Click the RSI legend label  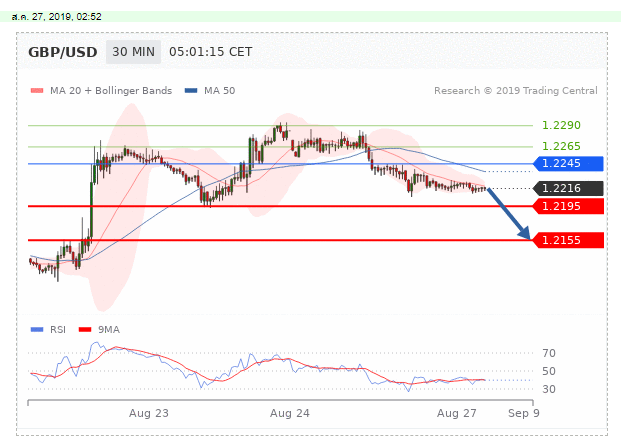(58, 329)
